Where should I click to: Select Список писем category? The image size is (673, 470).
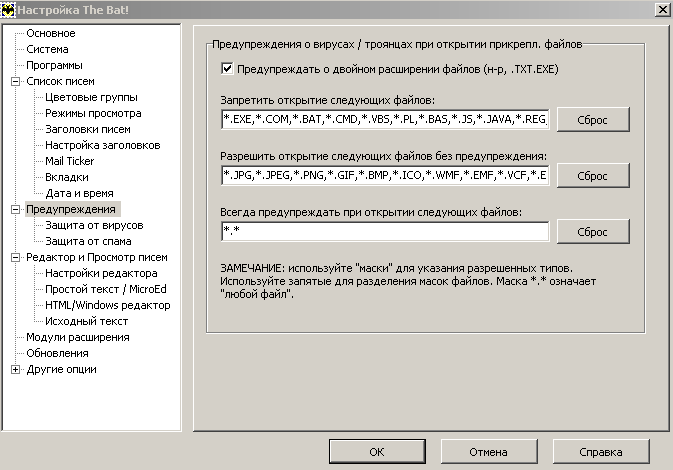tap(60, 81)
